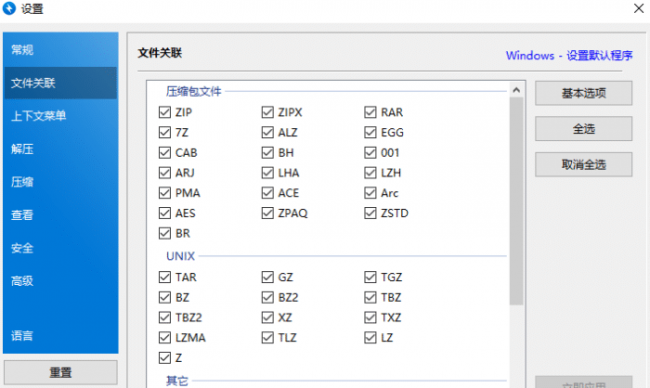Toggle the BH checkbox

pyautogui.click(x=267, y=153)
